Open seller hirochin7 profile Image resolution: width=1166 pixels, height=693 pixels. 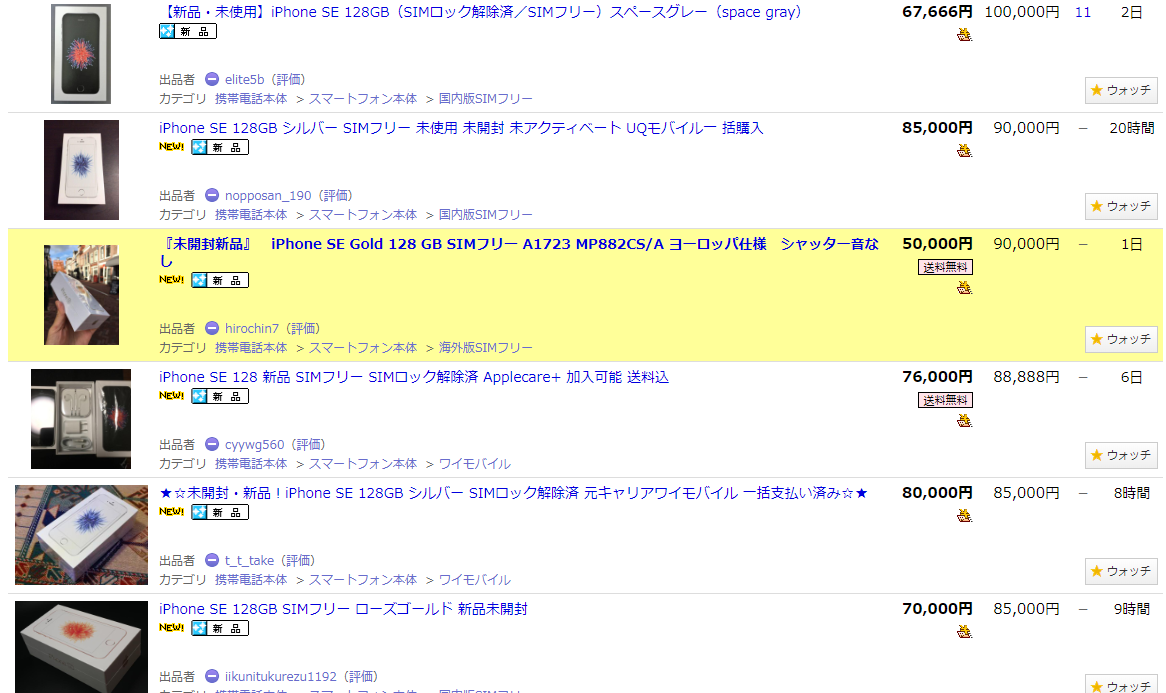252,329
